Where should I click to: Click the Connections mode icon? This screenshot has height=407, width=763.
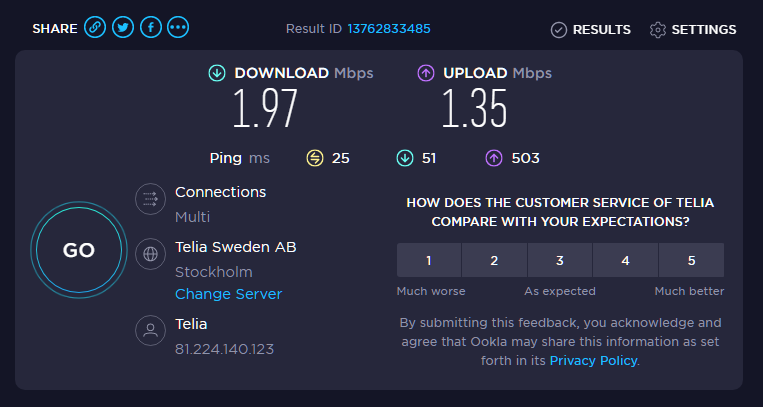pos(150,199)
